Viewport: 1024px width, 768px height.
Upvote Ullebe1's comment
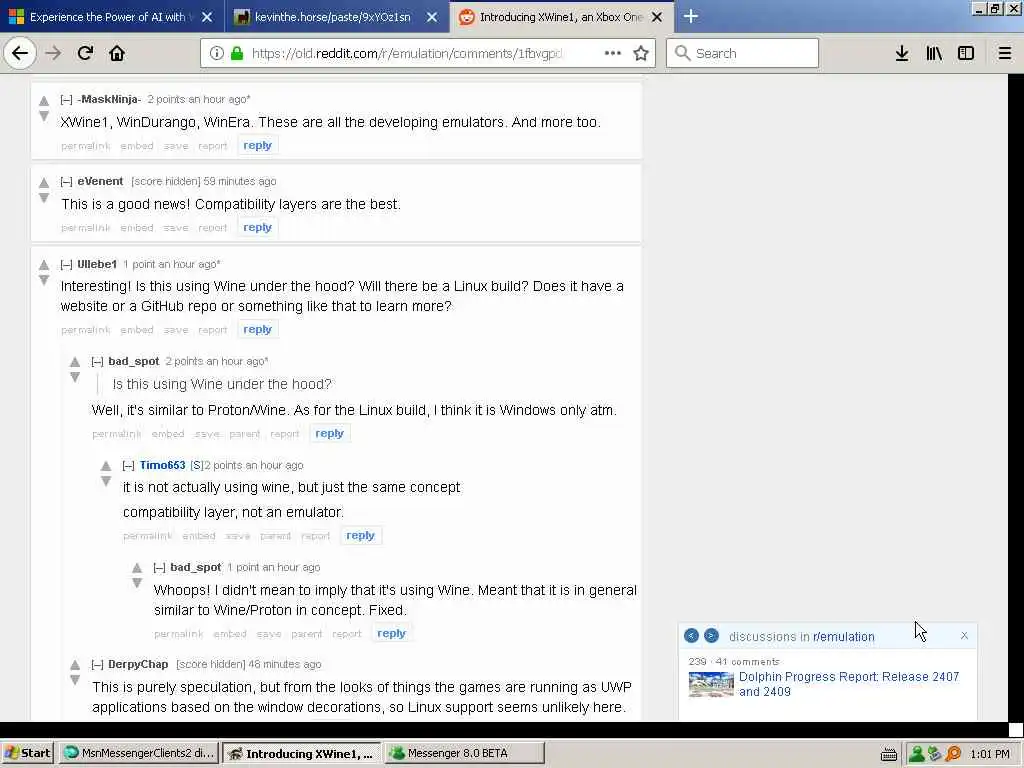coord(44,264)
